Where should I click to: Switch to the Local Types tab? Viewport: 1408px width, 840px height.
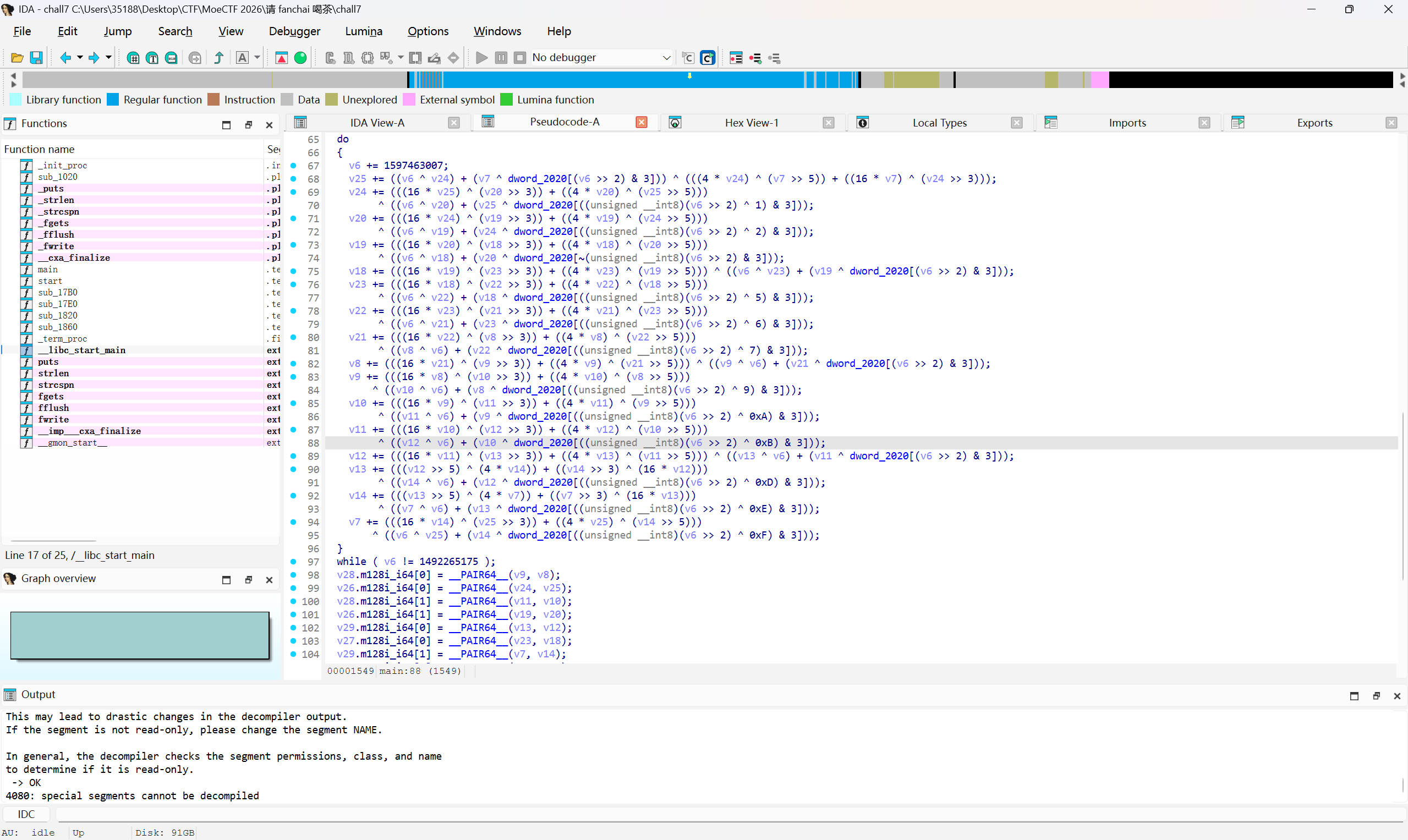click(x=939, y=123)
